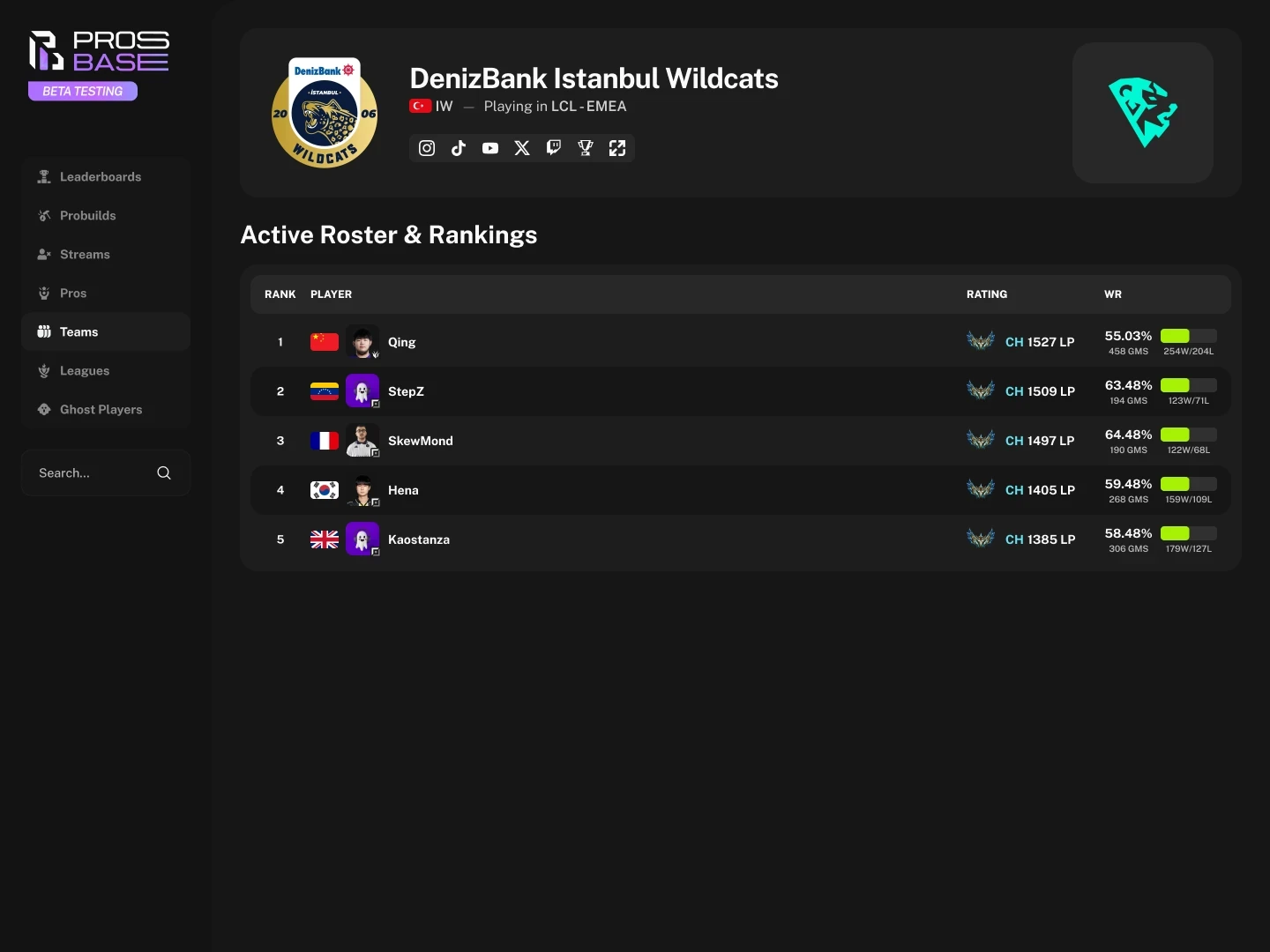Click SkewMond's player avatar
This screenshot has width=1270, height=952.
[362, 441]
